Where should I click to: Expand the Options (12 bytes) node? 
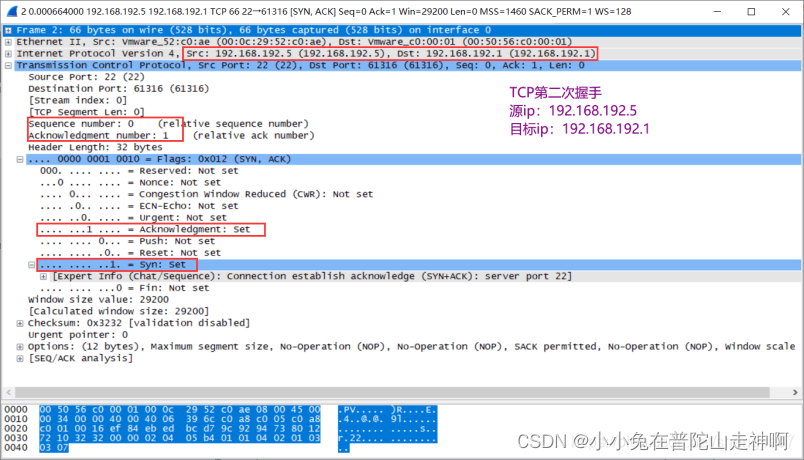(21, 346)
